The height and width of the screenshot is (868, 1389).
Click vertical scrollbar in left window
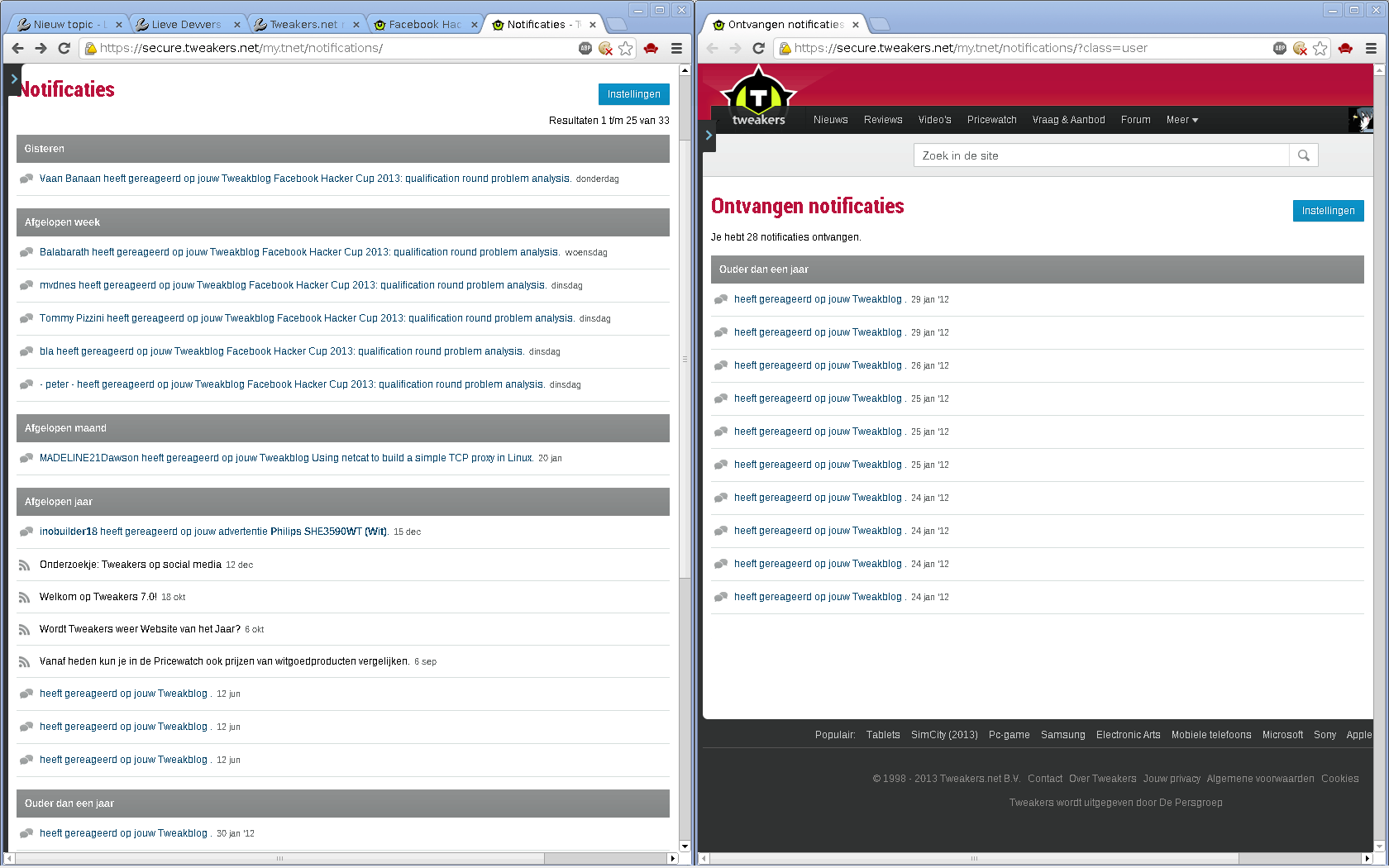[685, 360]
